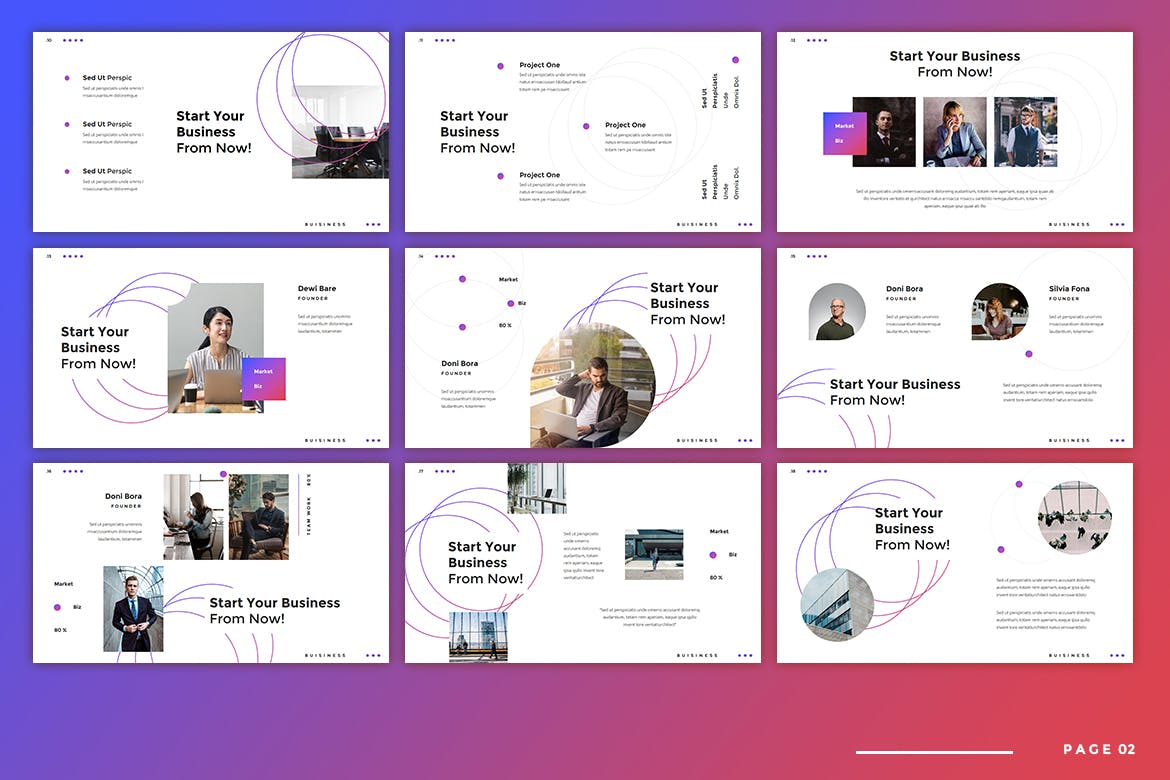
Task: Select the PAGE 02 label
Action: 1099,750
